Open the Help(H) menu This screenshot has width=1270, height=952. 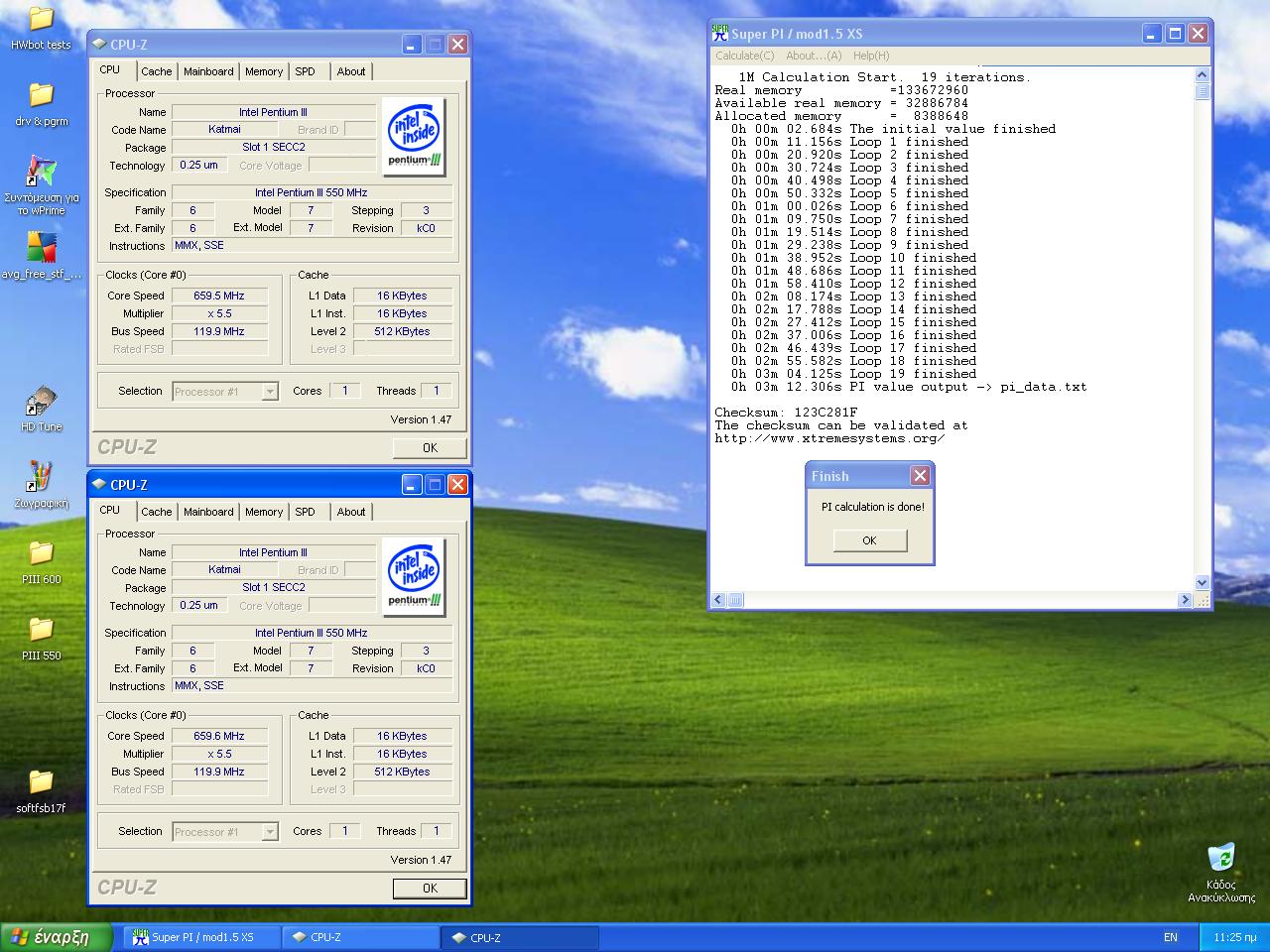pos(871,56)
